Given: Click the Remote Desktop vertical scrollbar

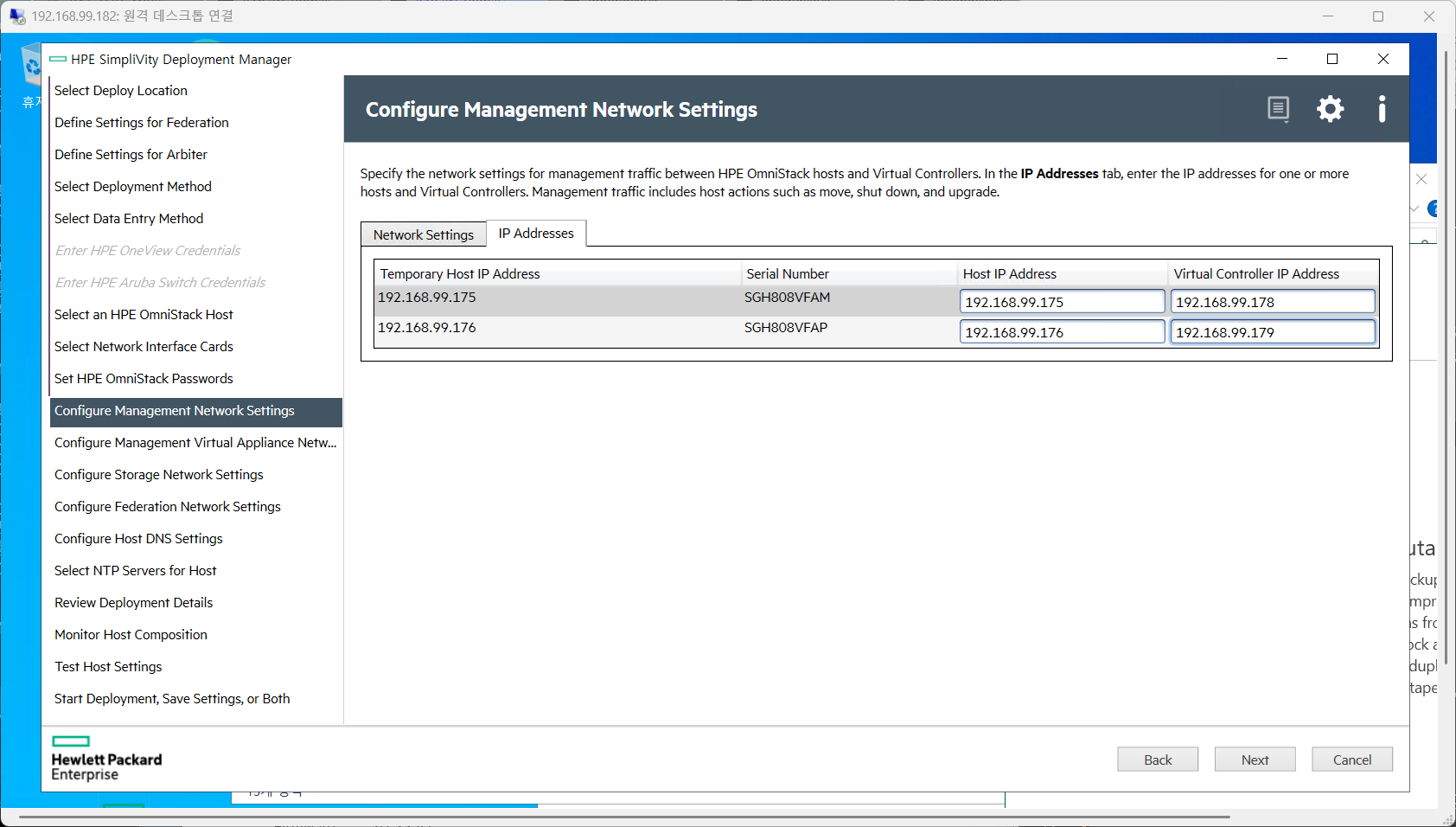Looking at the screenshot, I should [1446, 356].
